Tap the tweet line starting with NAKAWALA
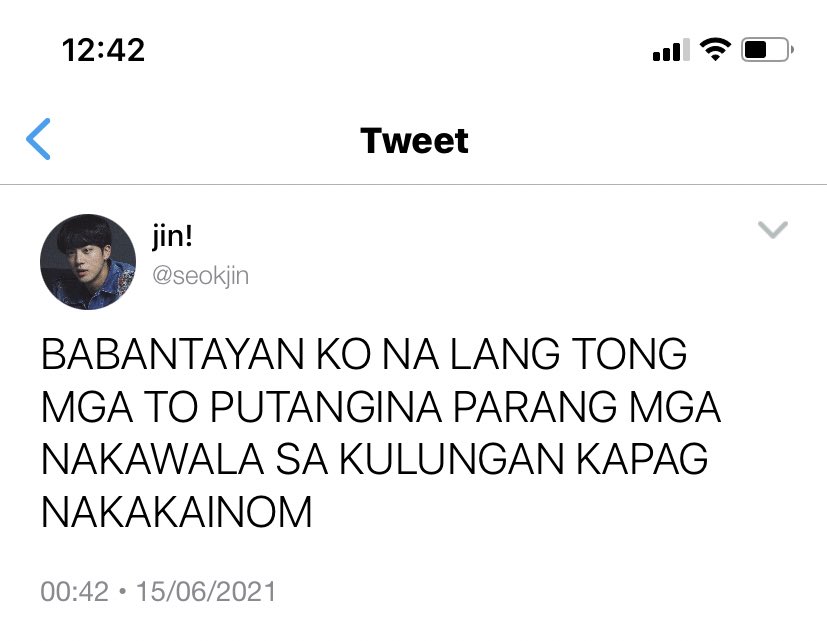This screenshot has width=827, height=641. [374, 459]
